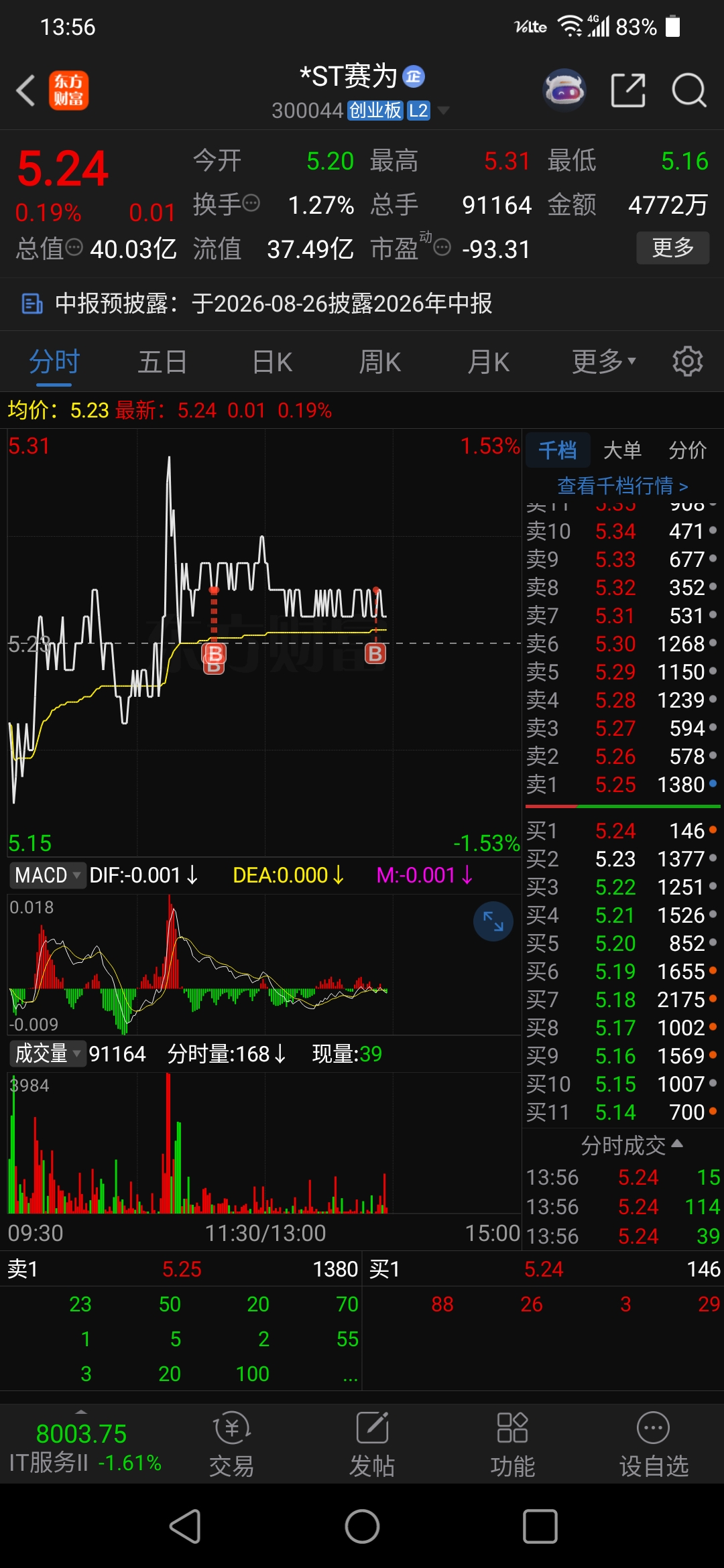Tap the share export icon

pyautogui.click(x=628, y=90)
